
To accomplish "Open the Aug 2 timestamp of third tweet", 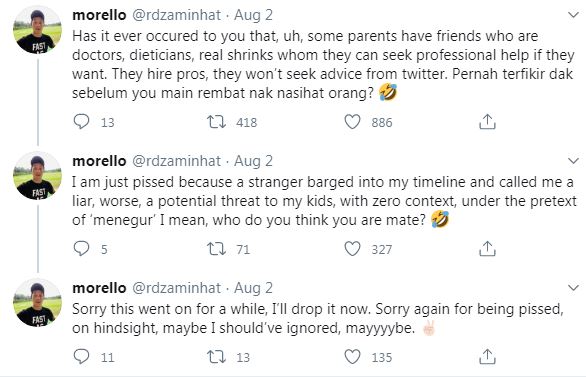I will click(x=253, y=288).
